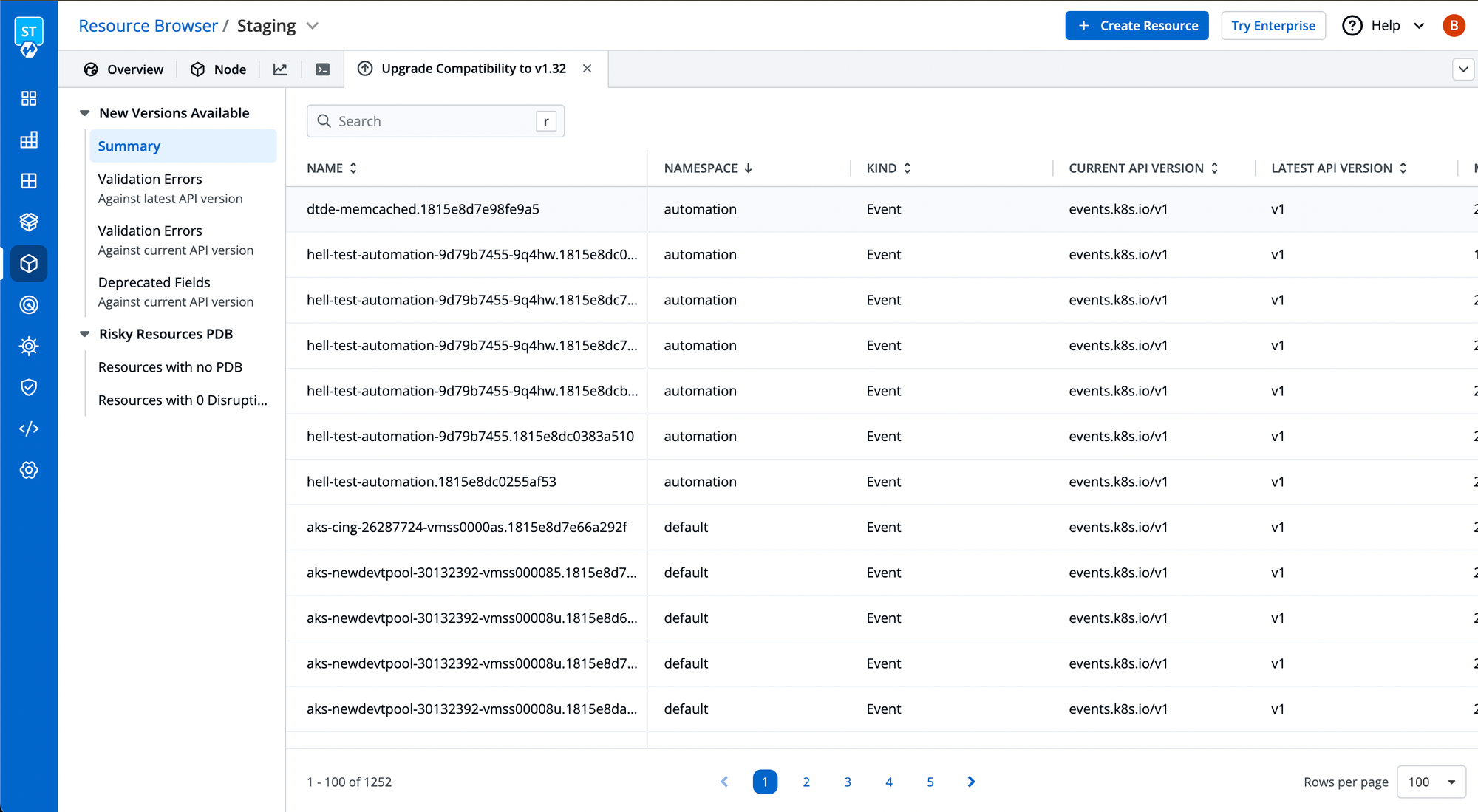The width and height of the screenshot is (1478, 812).
Task: Go to page 5
Action: click(x=930, y=782)
